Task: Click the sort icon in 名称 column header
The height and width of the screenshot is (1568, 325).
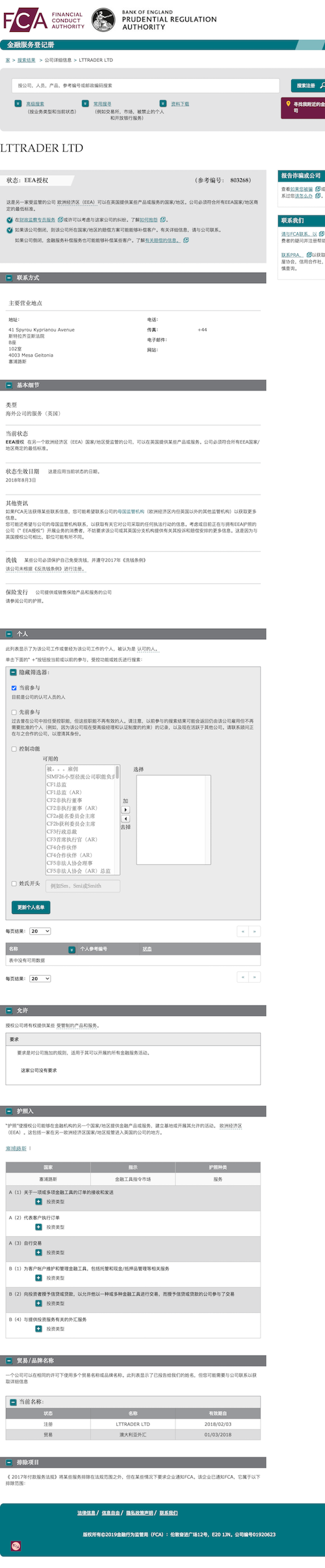Action: point(71,950)
